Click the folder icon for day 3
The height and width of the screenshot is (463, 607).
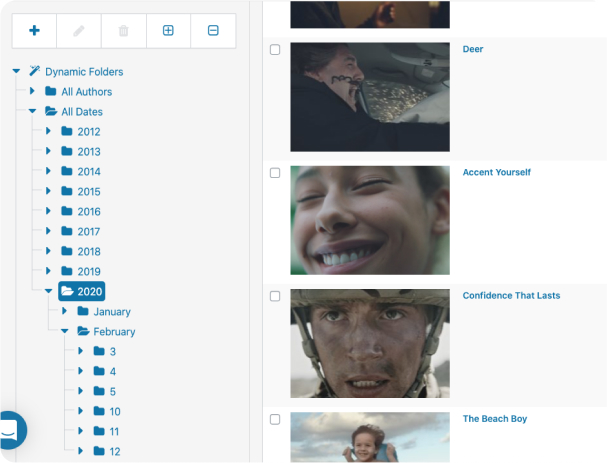pos(99,351)
